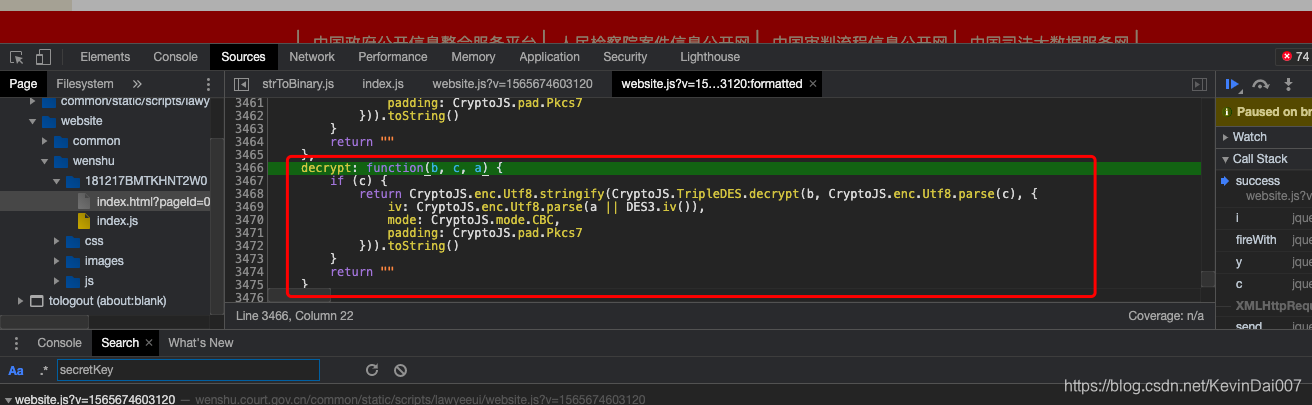Open the Security panel tab
This screenshot has height=405, width=1312.
click(x=625, y=57)
